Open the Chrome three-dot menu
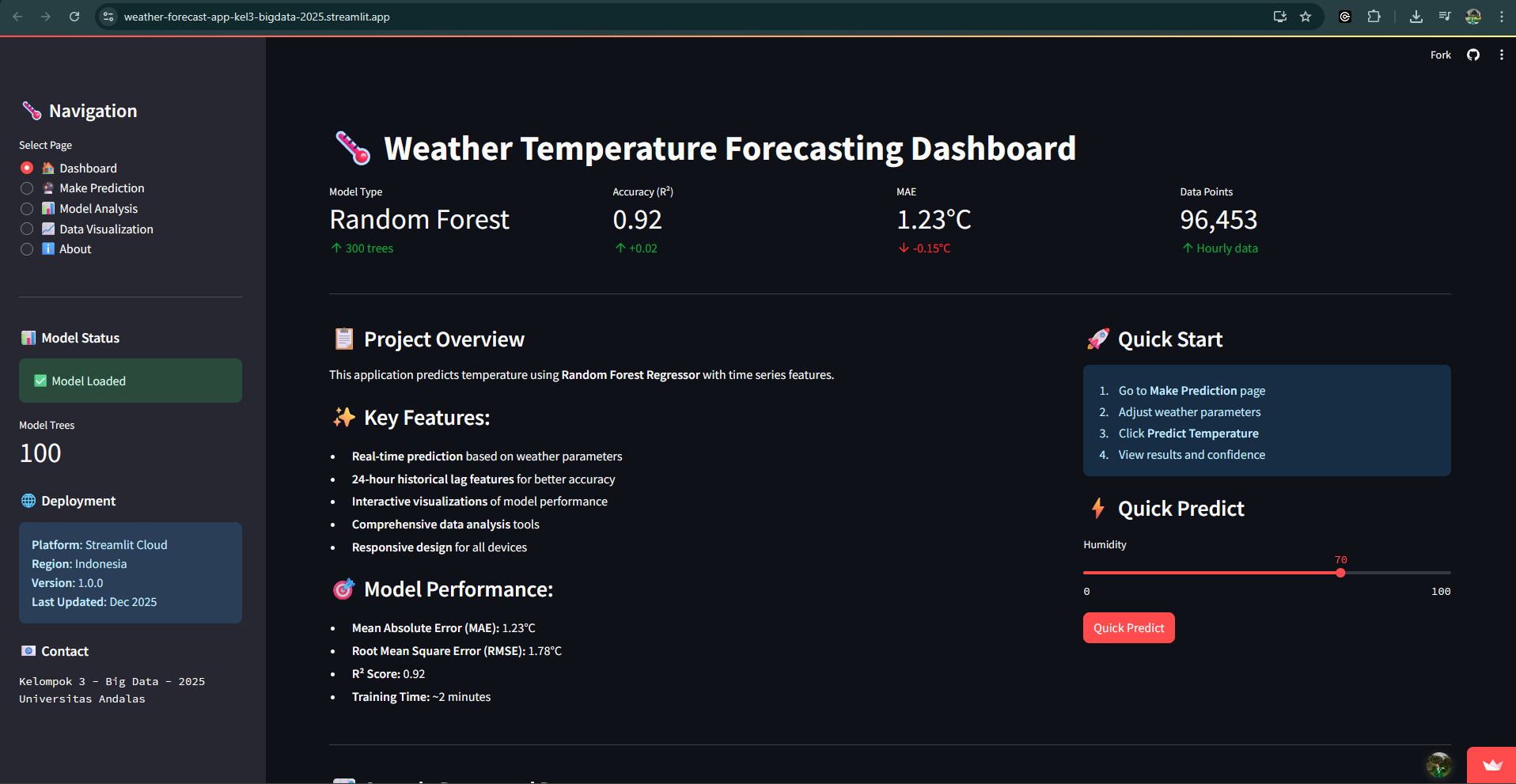Viewport: 1516px width, 784px height. (x=1501, y=17)
